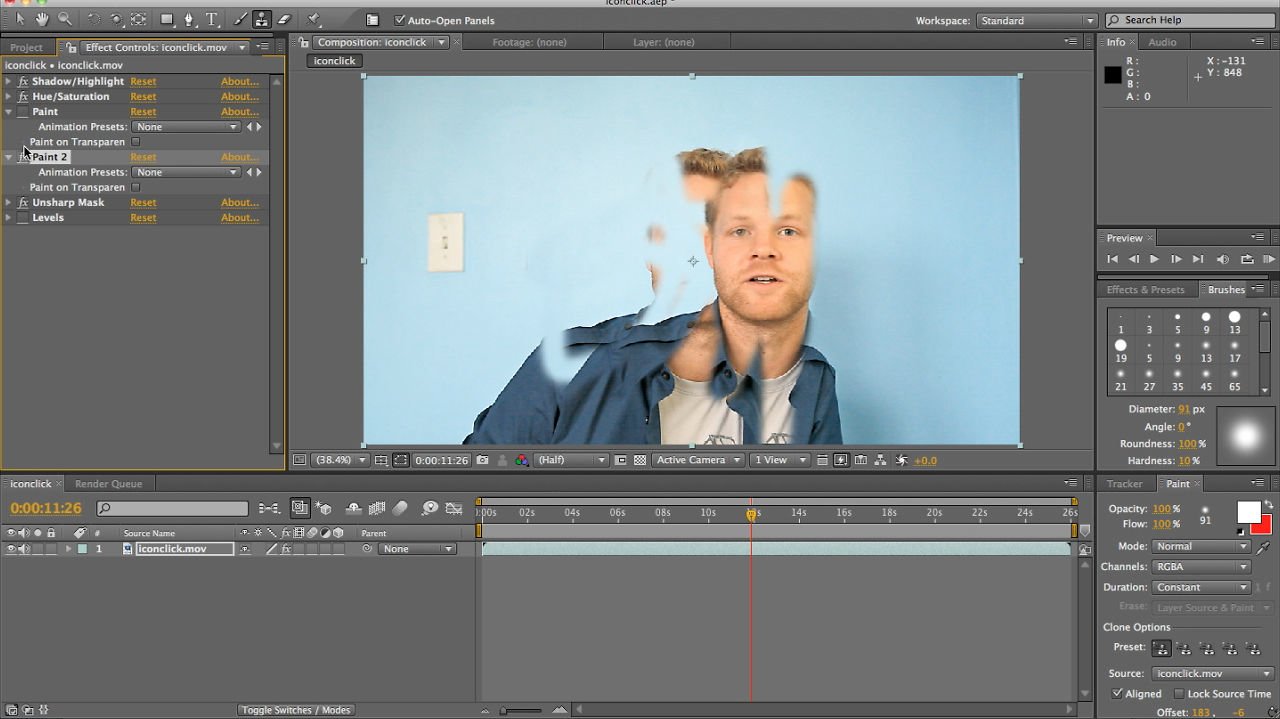
Task: Select the Clone Stamp tool
Action: [x=262, y=19]
